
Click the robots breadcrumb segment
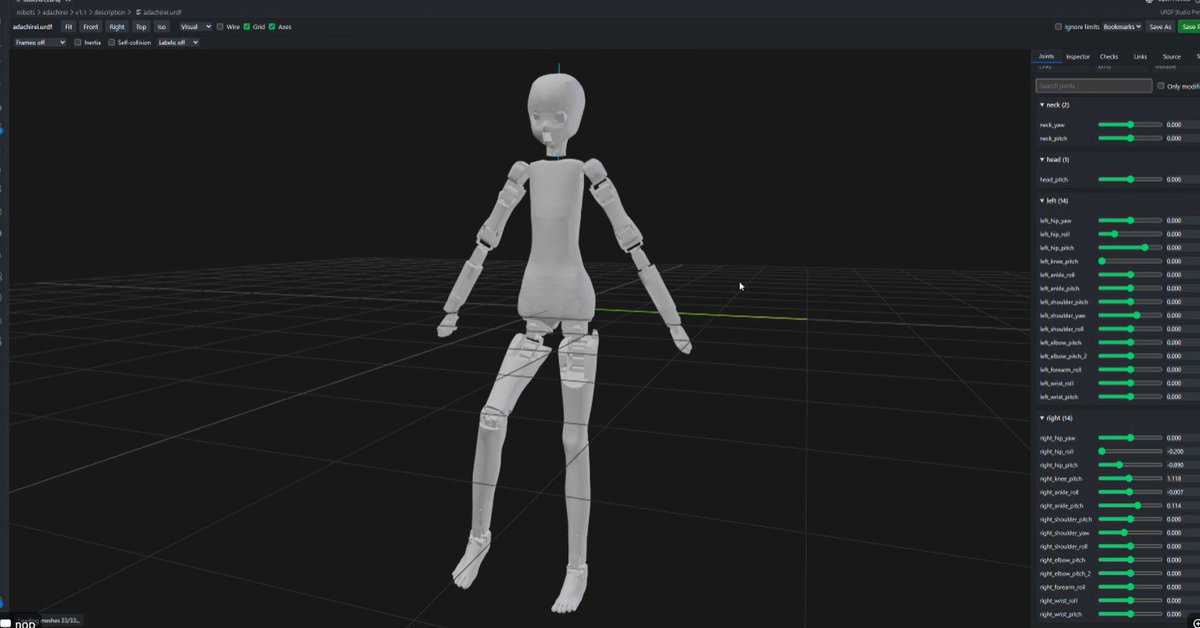point(25,12)
